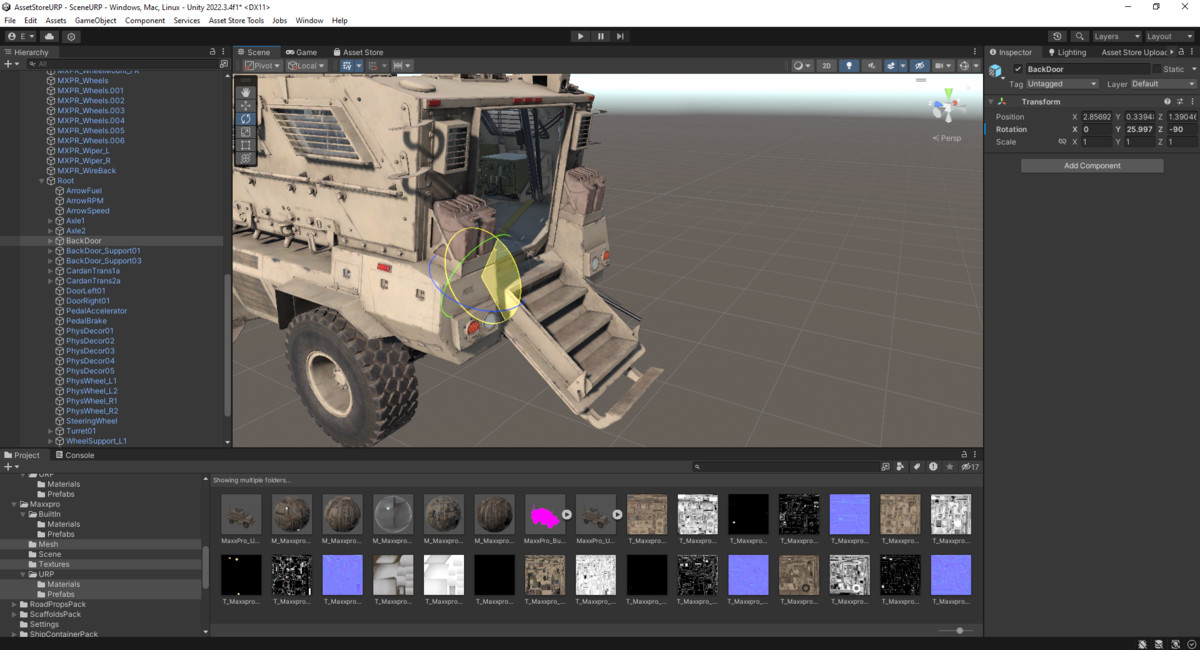Open global search magnifier icon
1200x650 pixels.
(x=1079, y=36)
